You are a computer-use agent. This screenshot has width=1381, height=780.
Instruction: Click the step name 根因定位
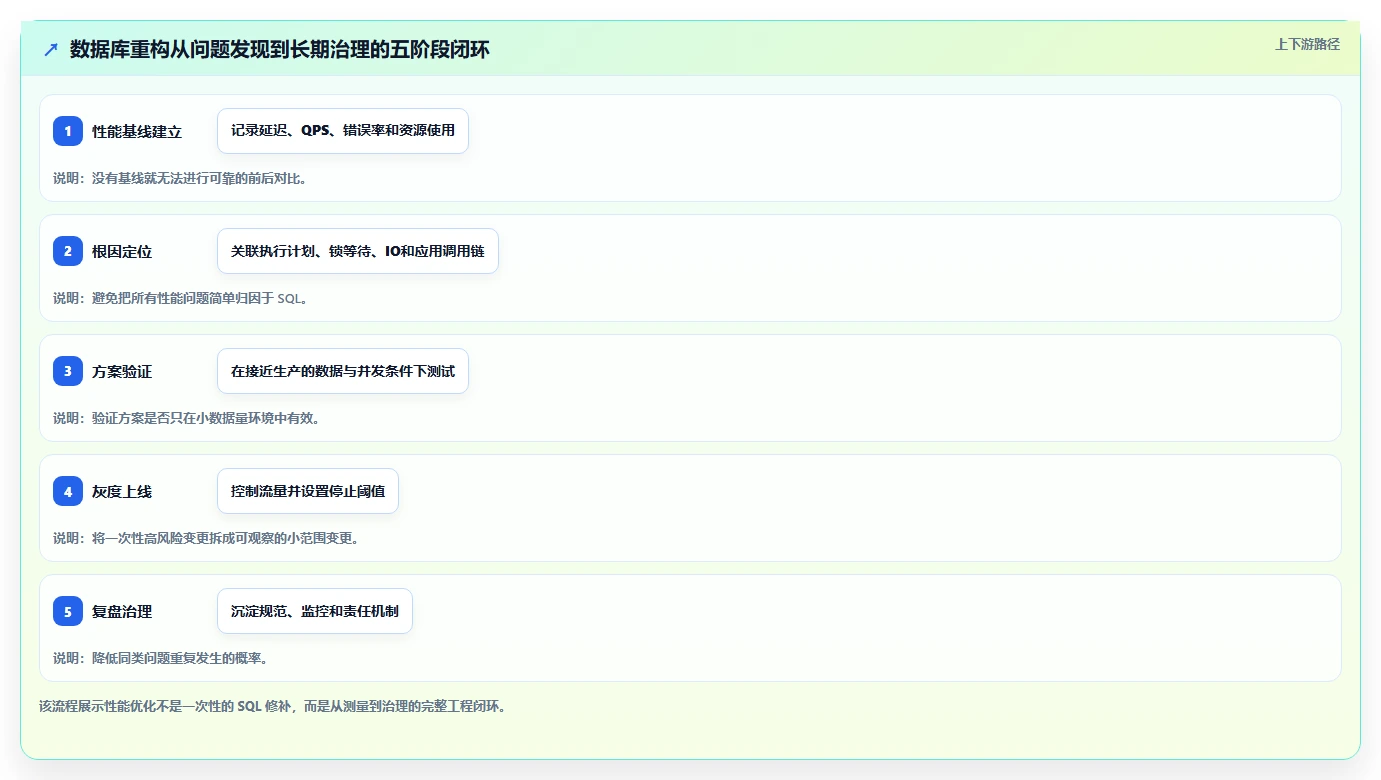point(122,252)
